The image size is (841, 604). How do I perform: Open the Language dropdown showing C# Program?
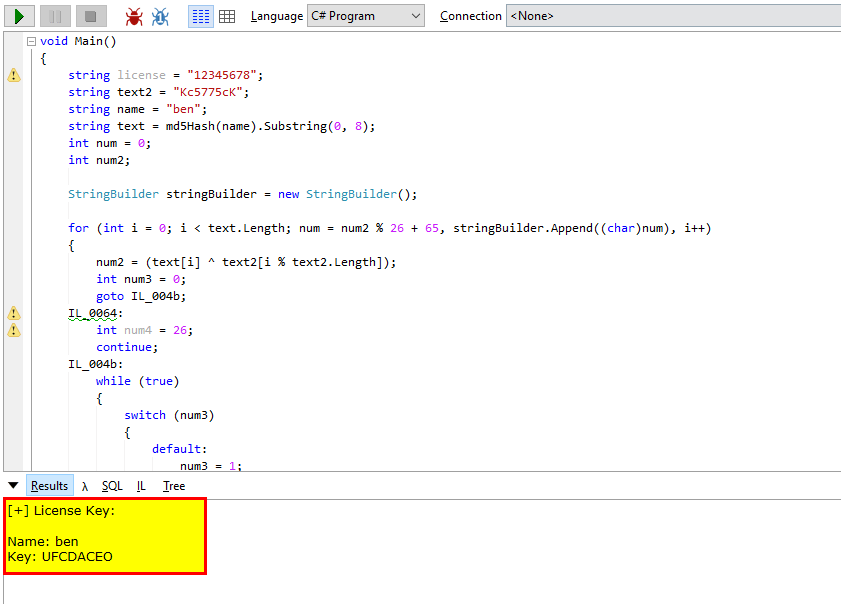pyautogui.click(x=365, y=16)
